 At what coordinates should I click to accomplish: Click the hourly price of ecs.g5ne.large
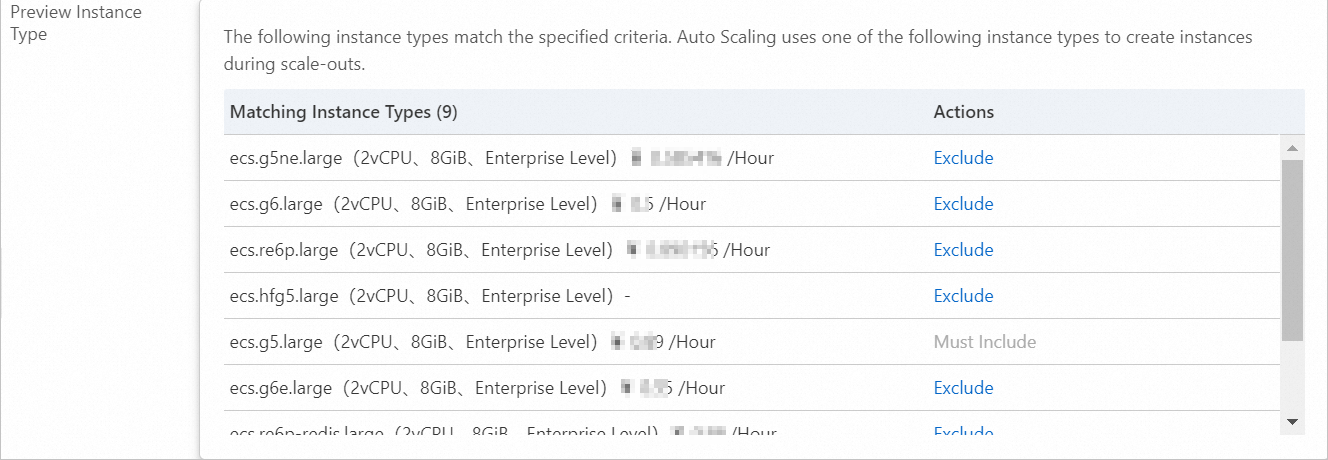702,158
